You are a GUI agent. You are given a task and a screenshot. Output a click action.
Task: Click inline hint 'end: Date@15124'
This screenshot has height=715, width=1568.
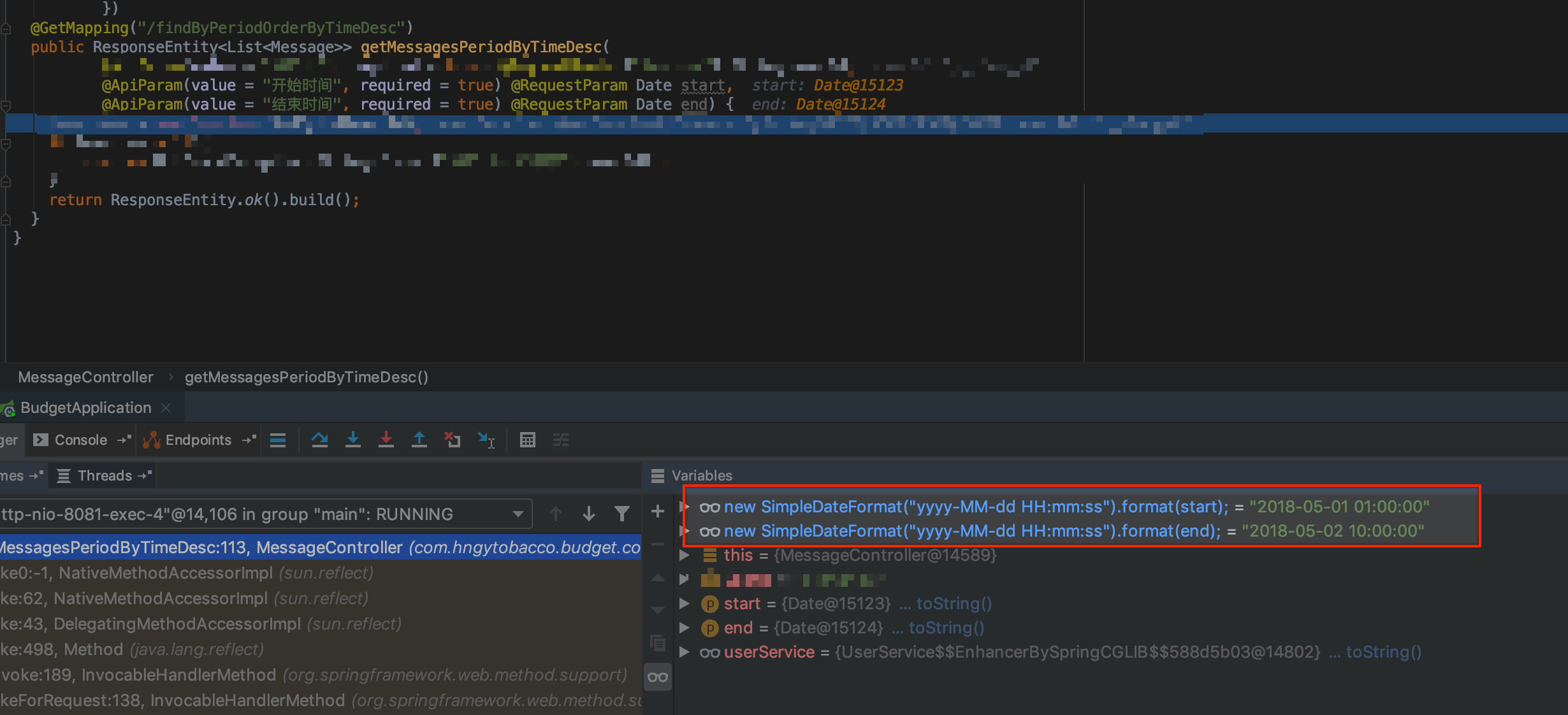(818, 105)
